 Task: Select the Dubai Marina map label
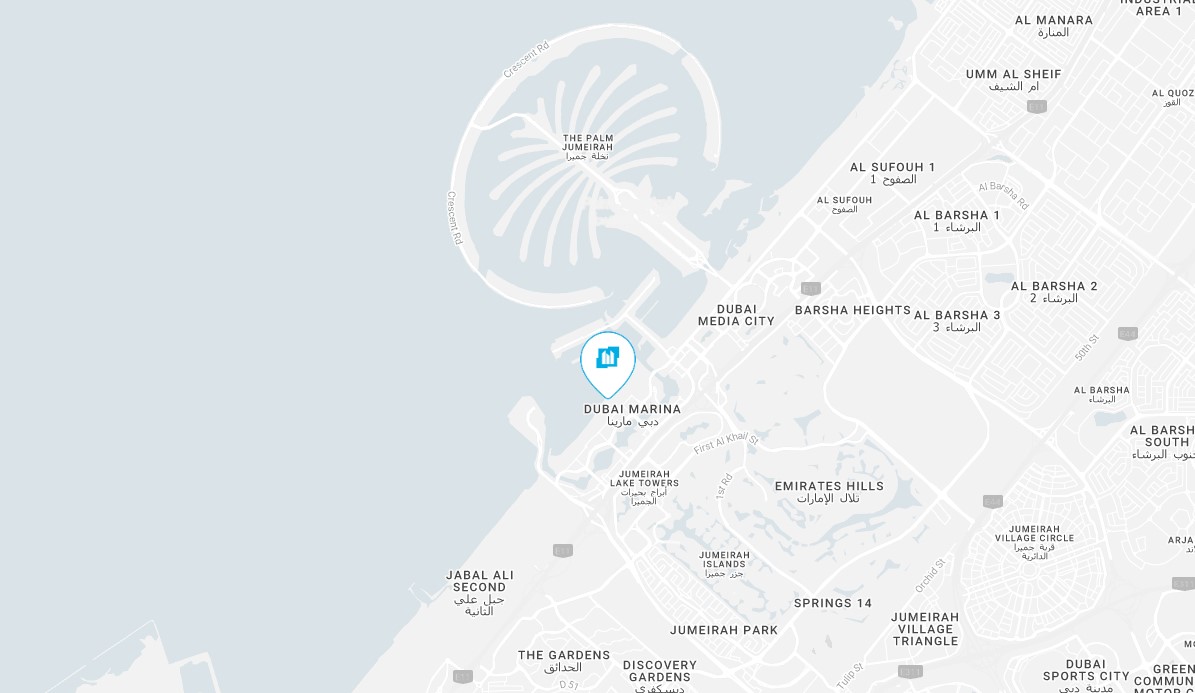click(633, 415)
